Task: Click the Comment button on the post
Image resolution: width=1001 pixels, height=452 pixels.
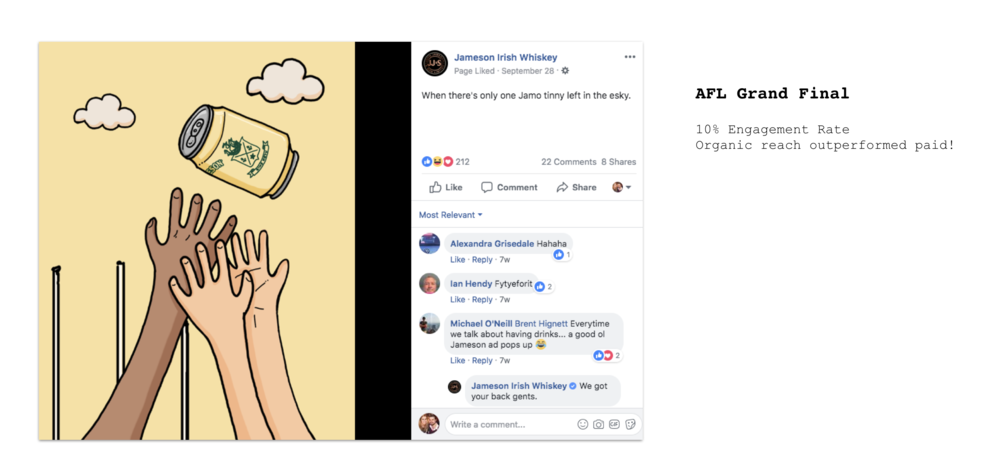Action: (509, 187)
